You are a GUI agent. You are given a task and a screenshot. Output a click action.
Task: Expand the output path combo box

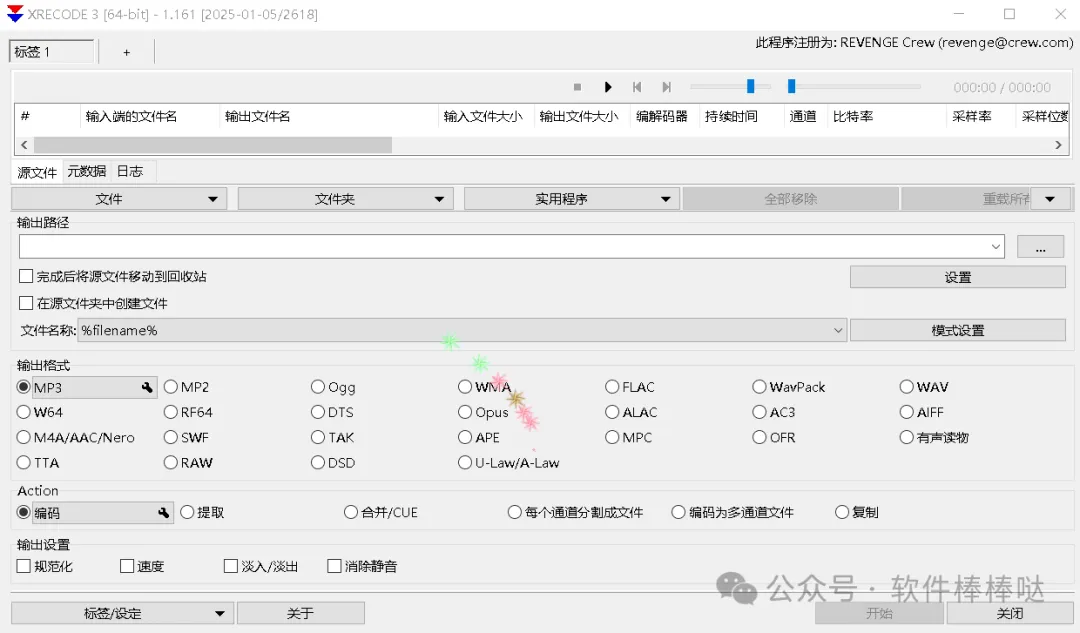(996, 247)
